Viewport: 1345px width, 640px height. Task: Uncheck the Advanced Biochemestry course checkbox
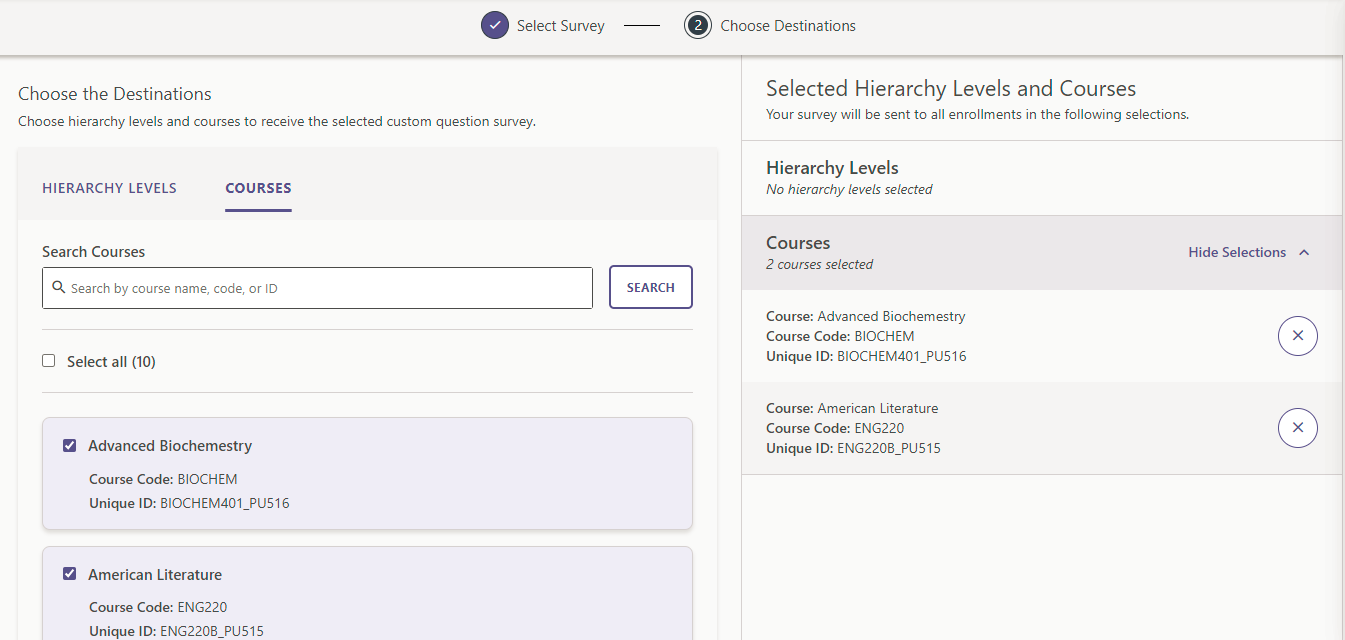[70, 446]
